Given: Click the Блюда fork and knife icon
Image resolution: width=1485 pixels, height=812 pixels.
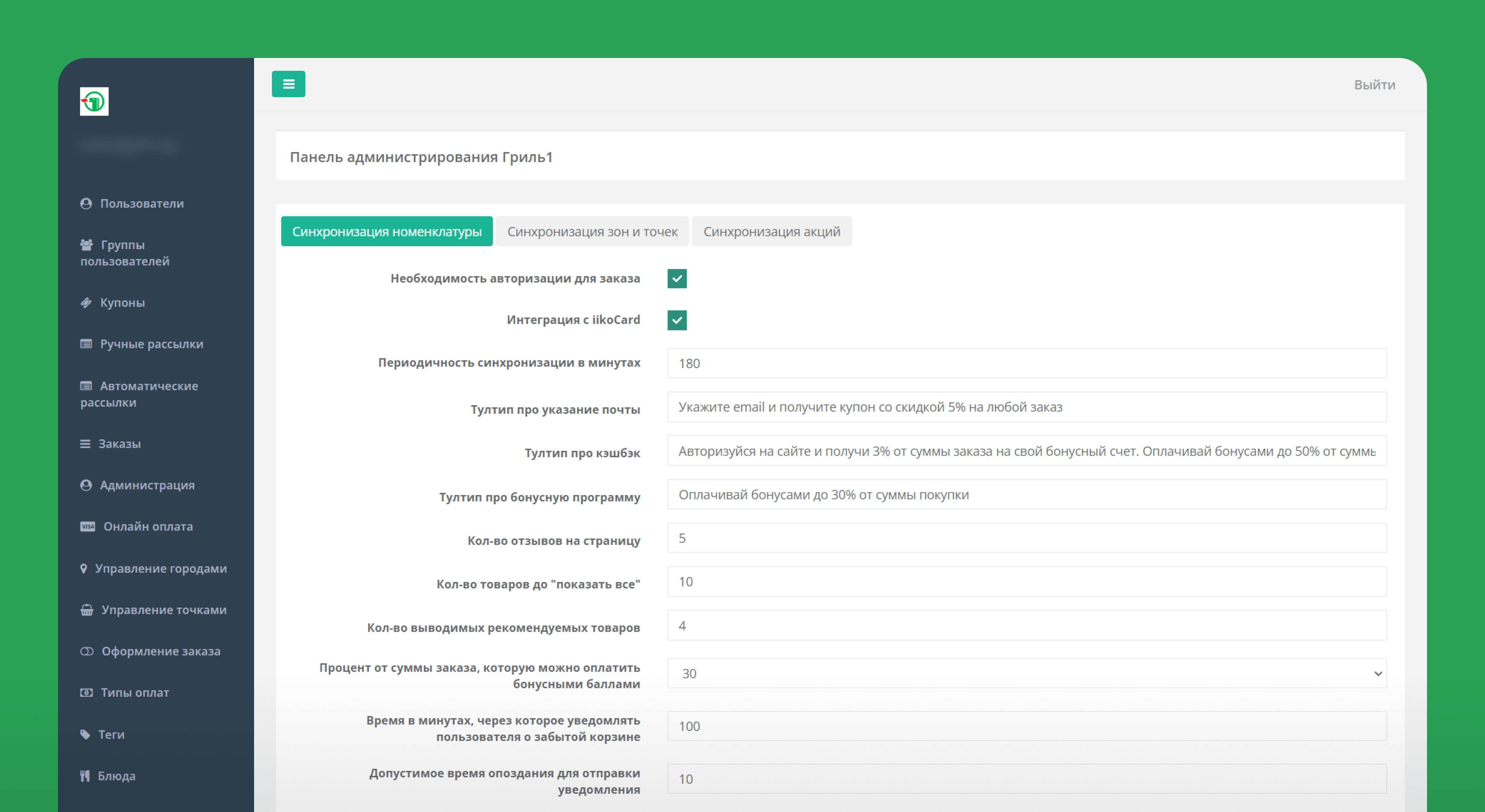Looking at the screenshot, I should coord(85,776).
